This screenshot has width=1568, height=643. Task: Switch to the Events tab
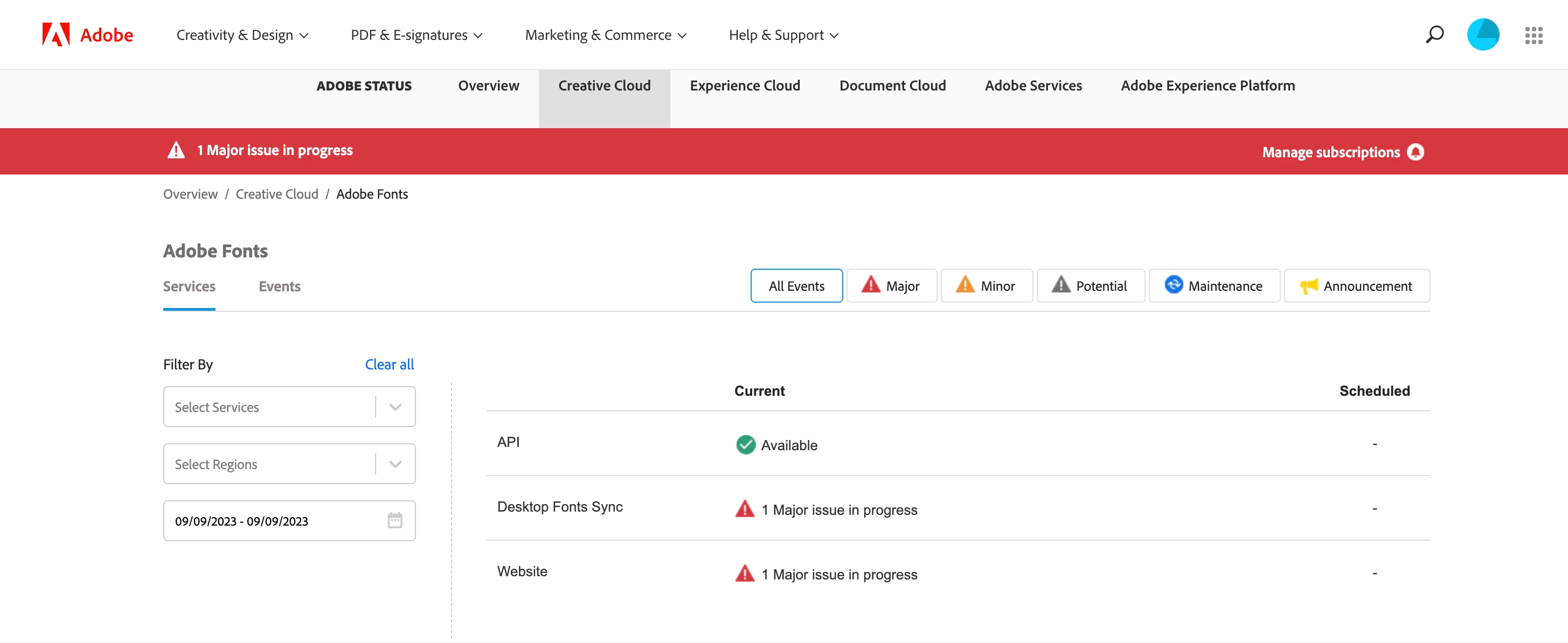tap(280, 286)
